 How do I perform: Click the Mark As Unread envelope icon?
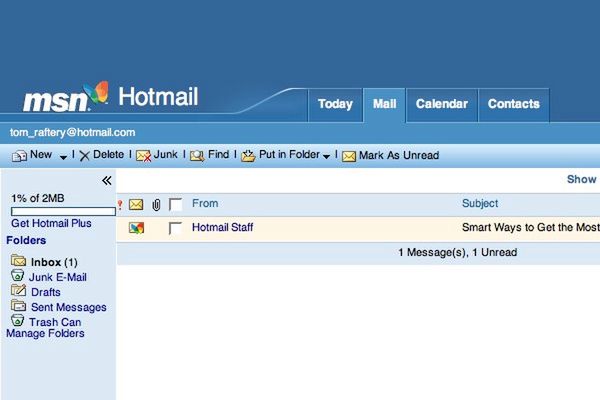click(349, 156)
